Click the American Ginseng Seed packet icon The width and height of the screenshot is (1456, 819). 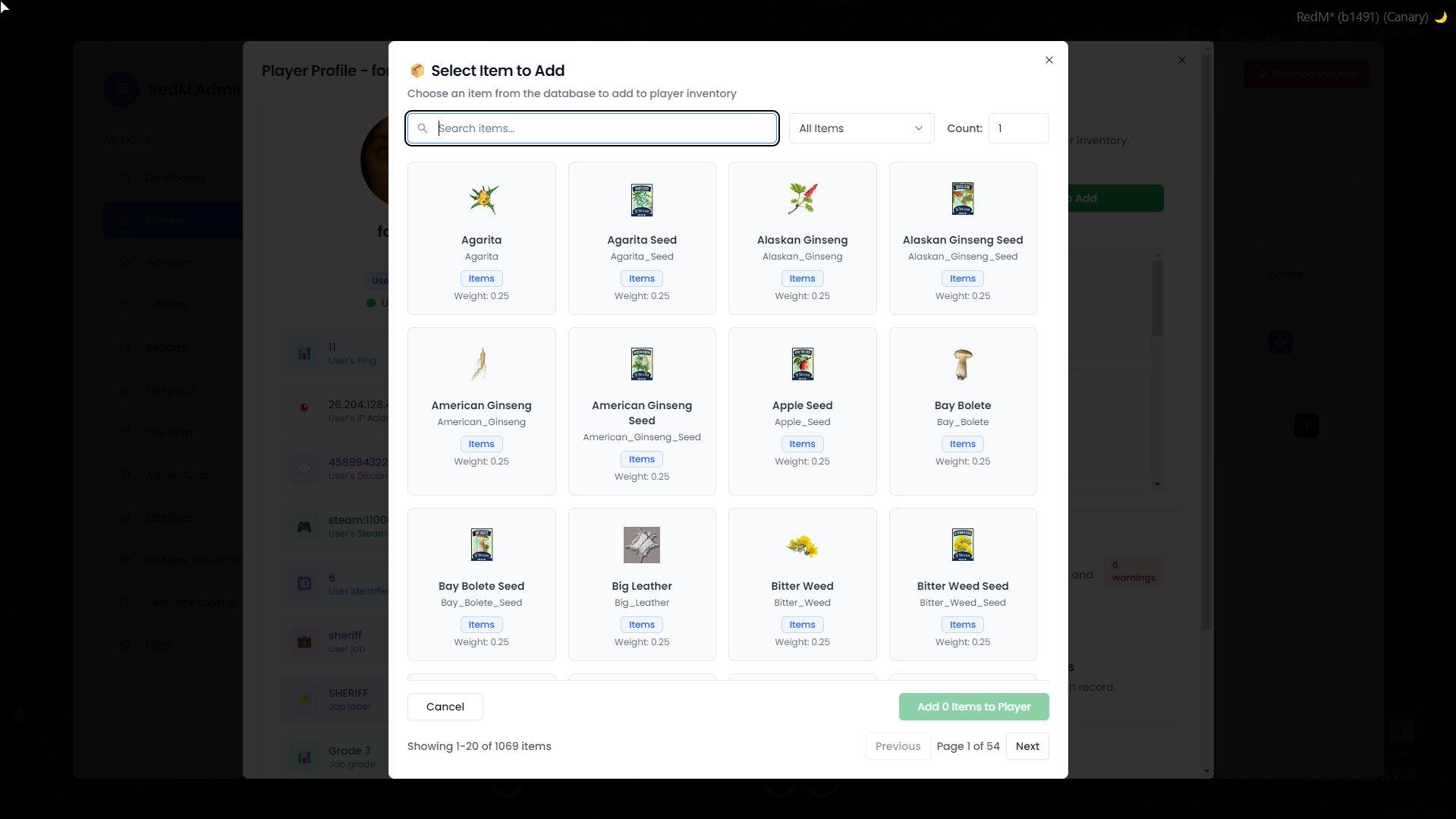641,364
